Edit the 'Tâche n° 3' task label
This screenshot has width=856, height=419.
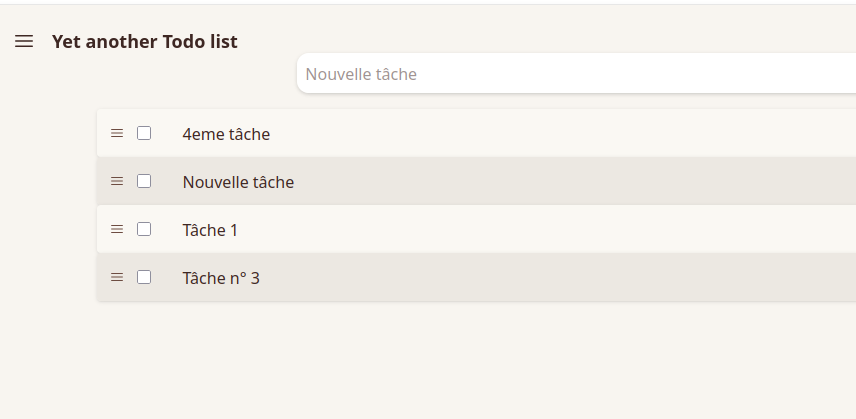(221, 278)
